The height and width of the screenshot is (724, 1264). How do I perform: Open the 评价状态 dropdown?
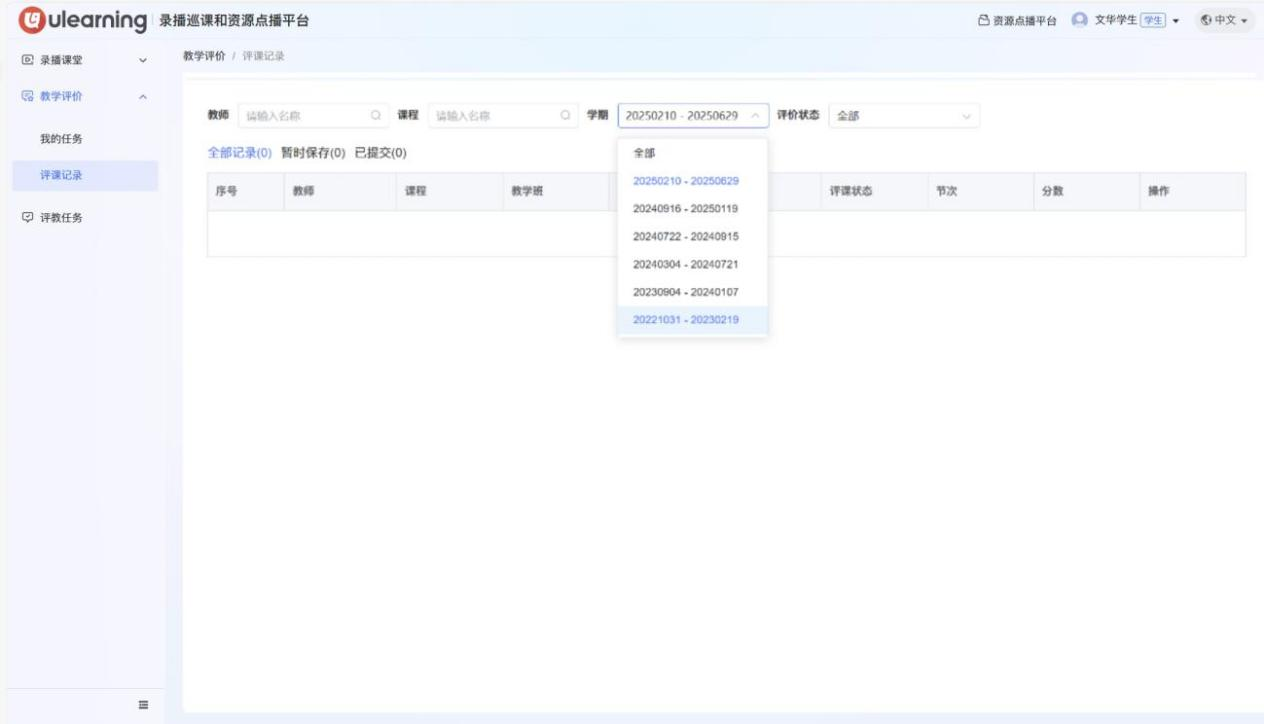click(x=904, y=116)
